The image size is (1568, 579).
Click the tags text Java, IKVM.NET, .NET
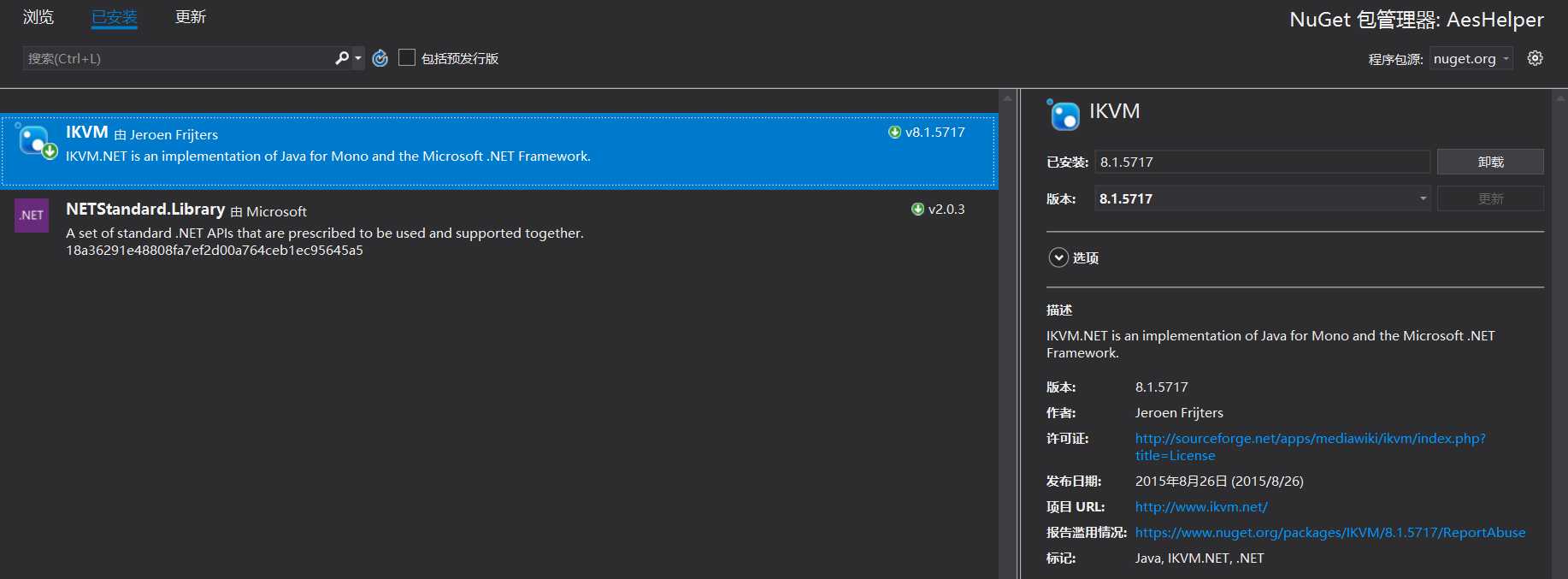pos(1200,558)
